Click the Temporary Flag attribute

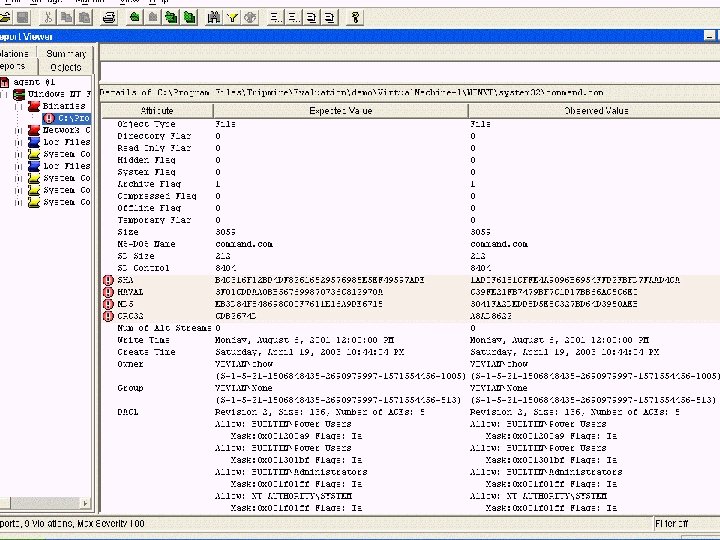[154, 220]
